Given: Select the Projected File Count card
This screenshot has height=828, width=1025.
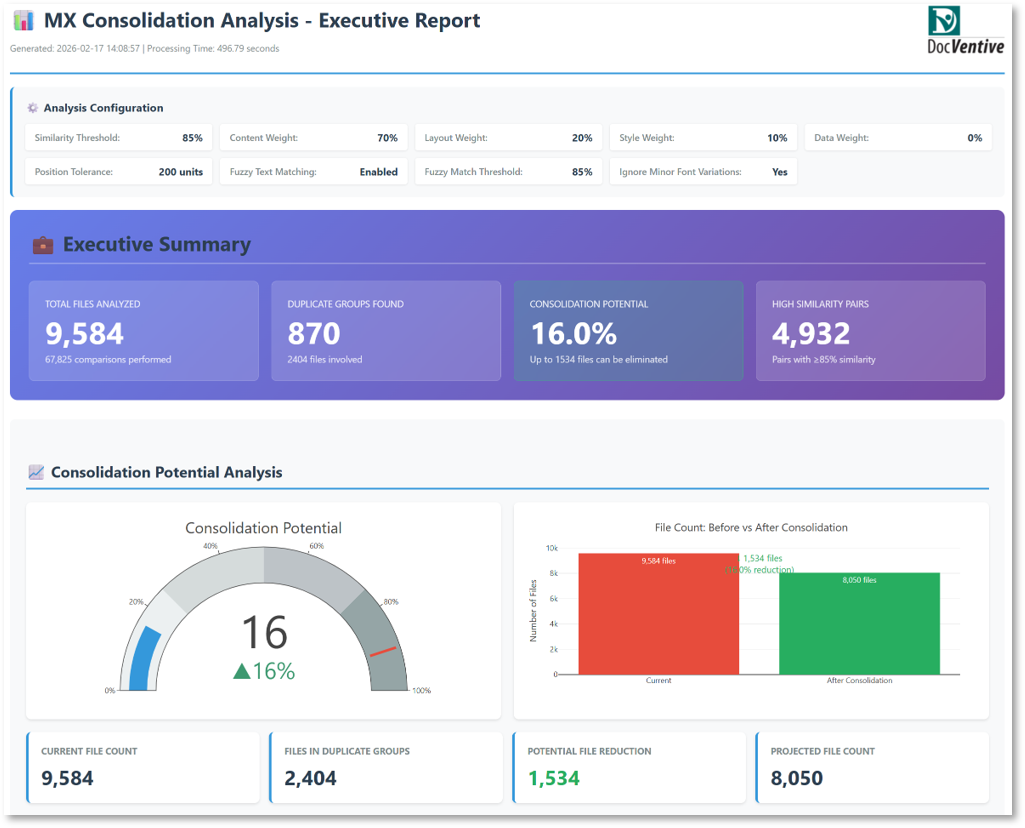Looking at the screenshot, I should tap(871, 767).
